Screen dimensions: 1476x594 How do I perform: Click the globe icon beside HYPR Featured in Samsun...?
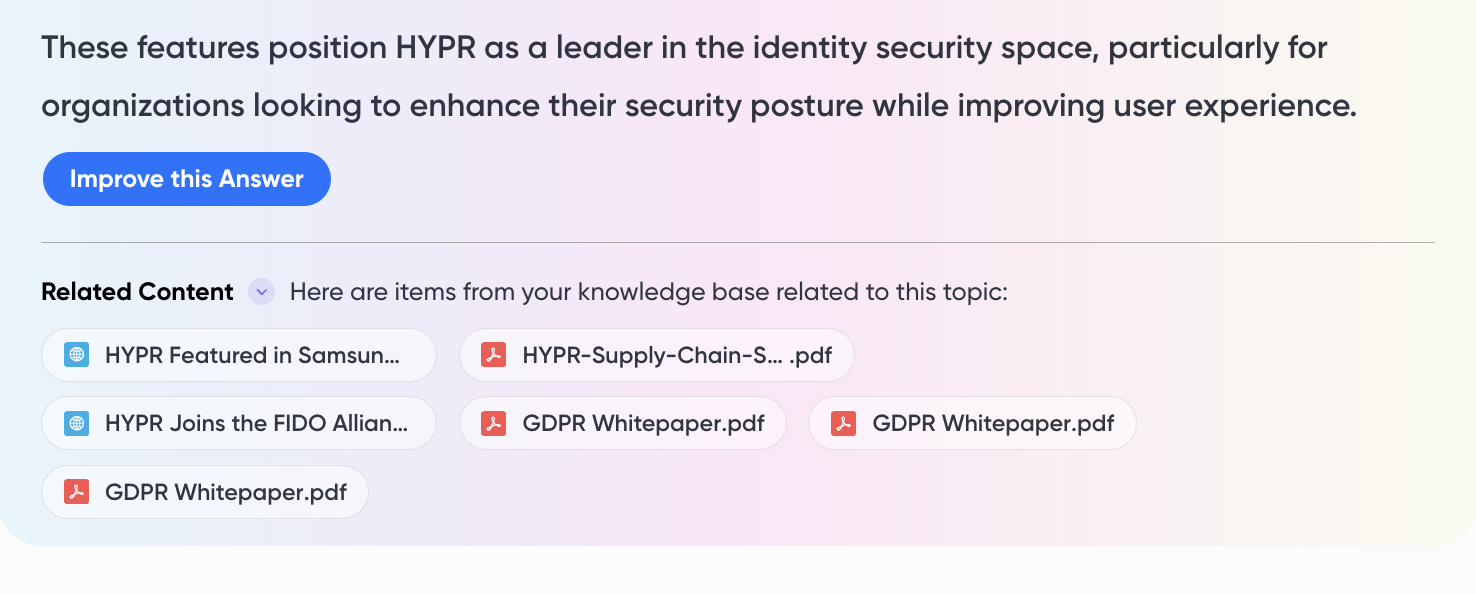click(x=76, y=355)
